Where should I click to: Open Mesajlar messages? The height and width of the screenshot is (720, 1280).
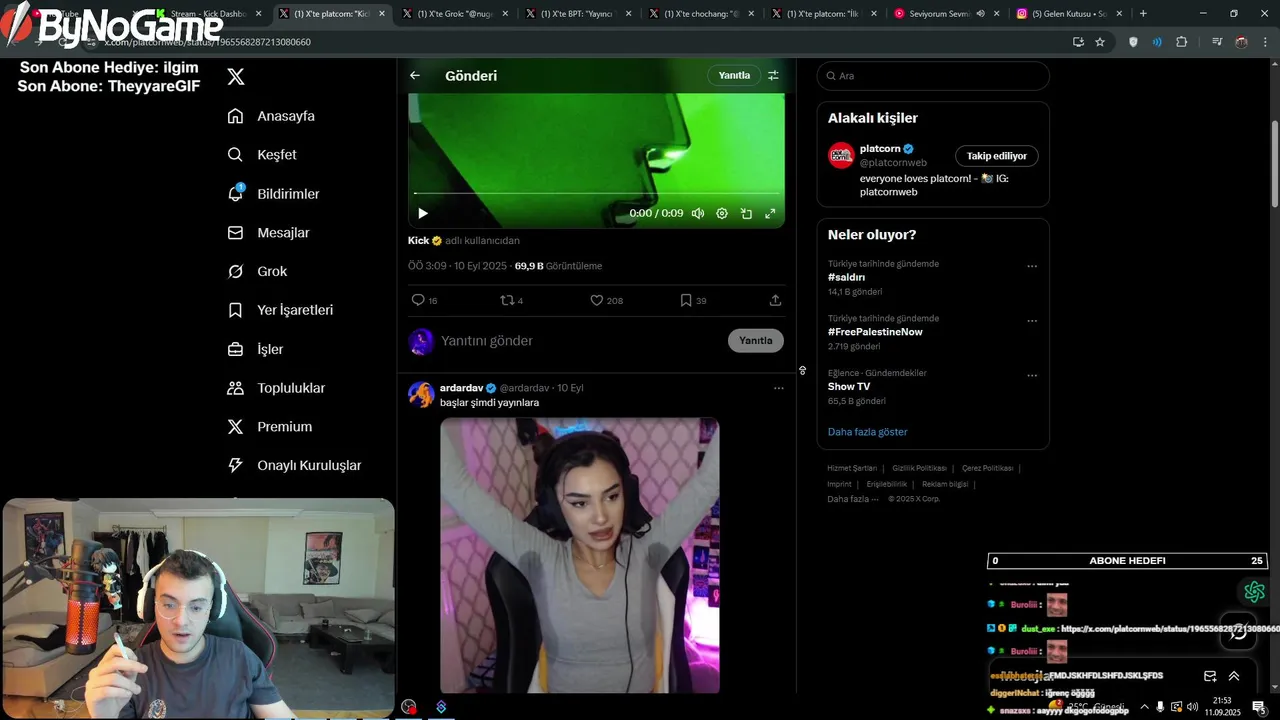pyautogui.click(x=268, y=232)
